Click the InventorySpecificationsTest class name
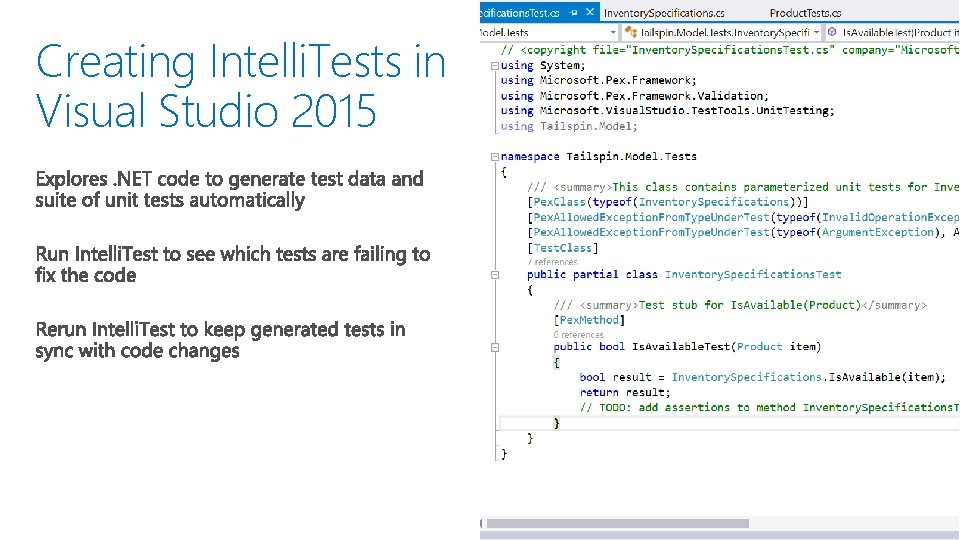This screenshot has width=960, height=540. pos(753,275)
